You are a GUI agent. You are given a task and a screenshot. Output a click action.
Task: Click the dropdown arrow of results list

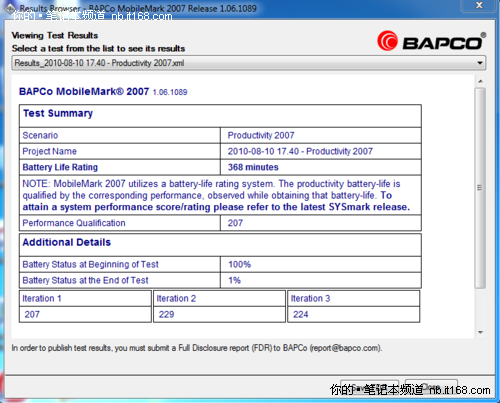click(480, 63)
